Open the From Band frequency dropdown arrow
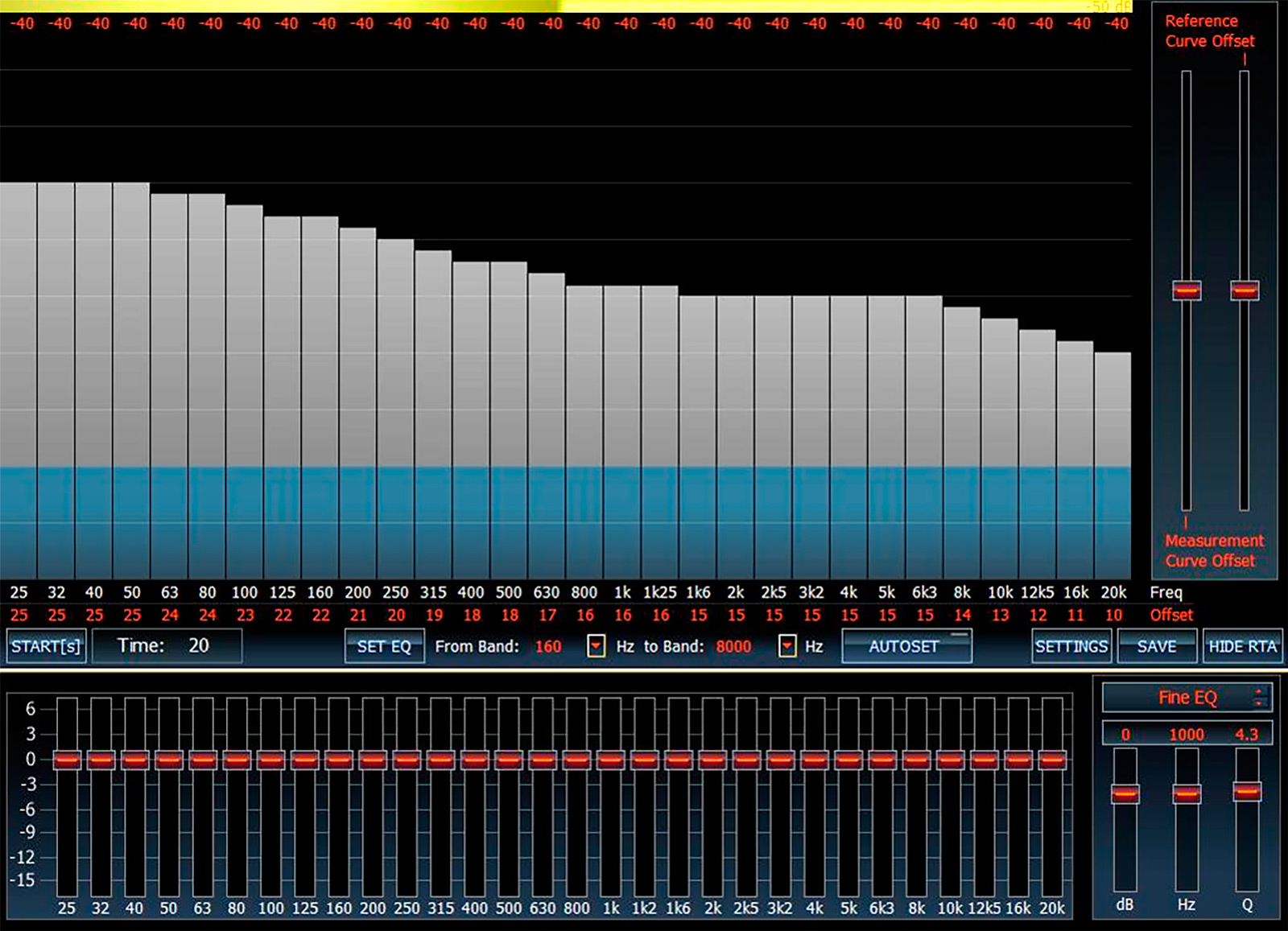Screen dimensions: 1288x931 pyautogui.click(x=596, y=646)
